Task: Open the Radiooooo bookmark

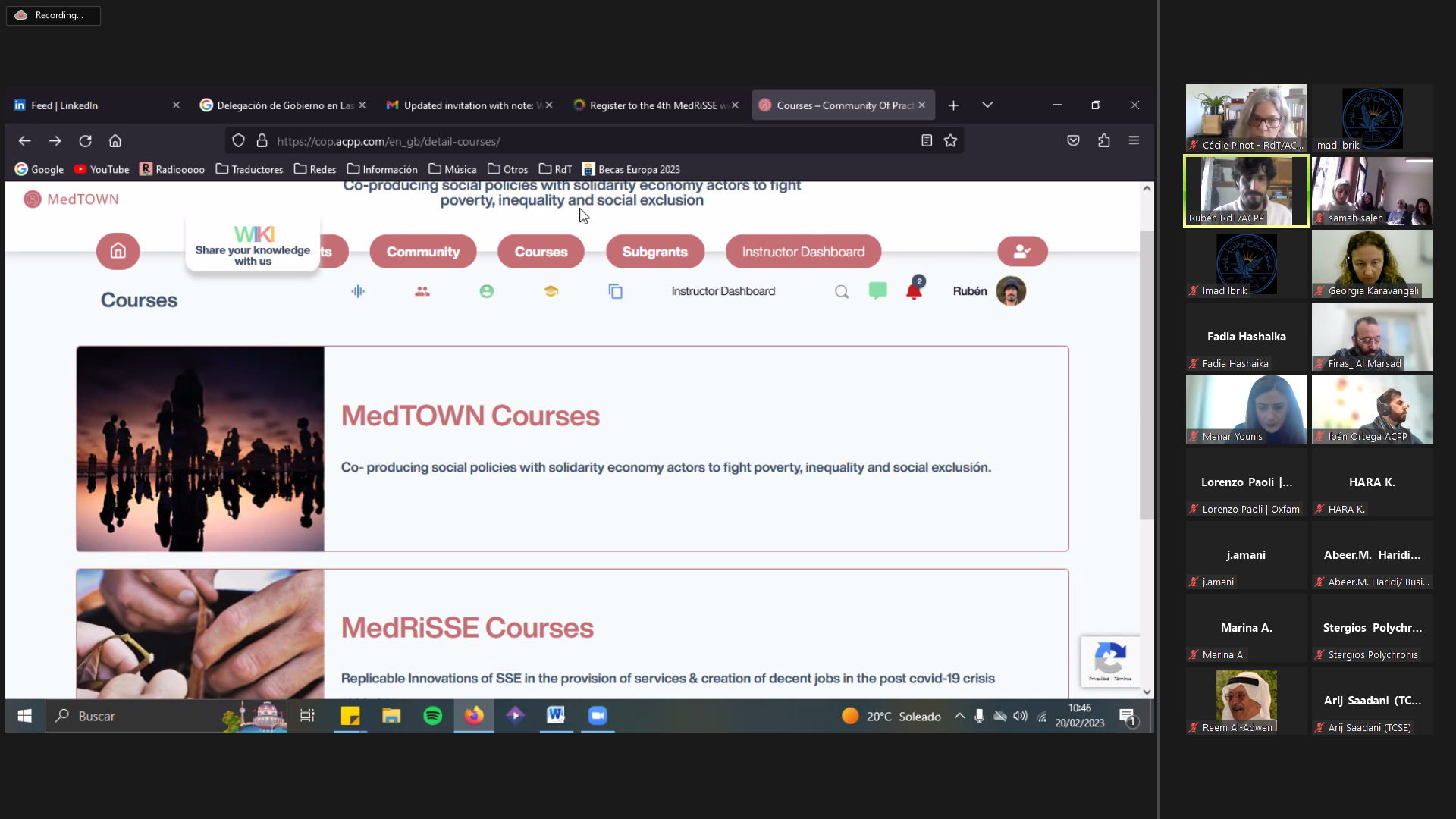Action: [172, 169]
